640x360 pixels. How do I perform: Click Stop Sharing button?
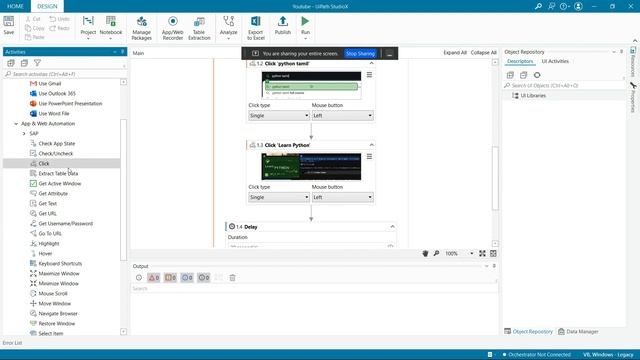(x=360, y=53)
